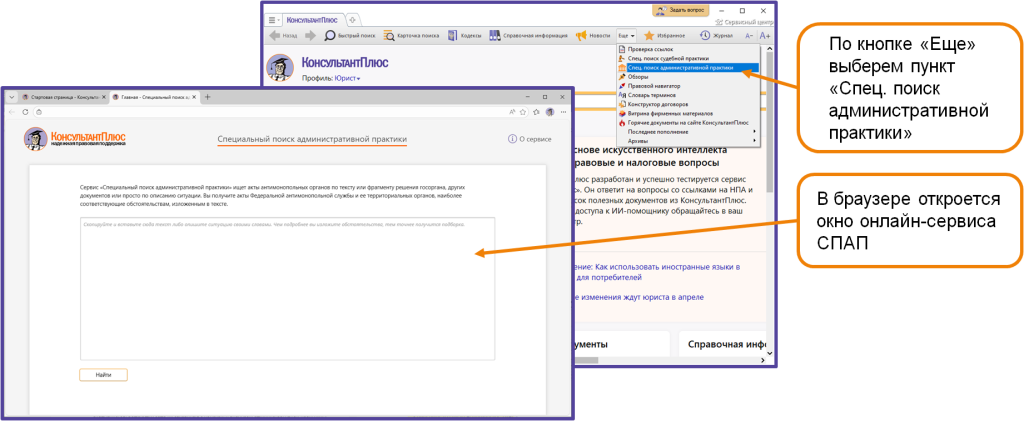This screenshot has height=421, width=1024.
Task: Click the Read aloud icon in address bar
Action: click(513, 112)
